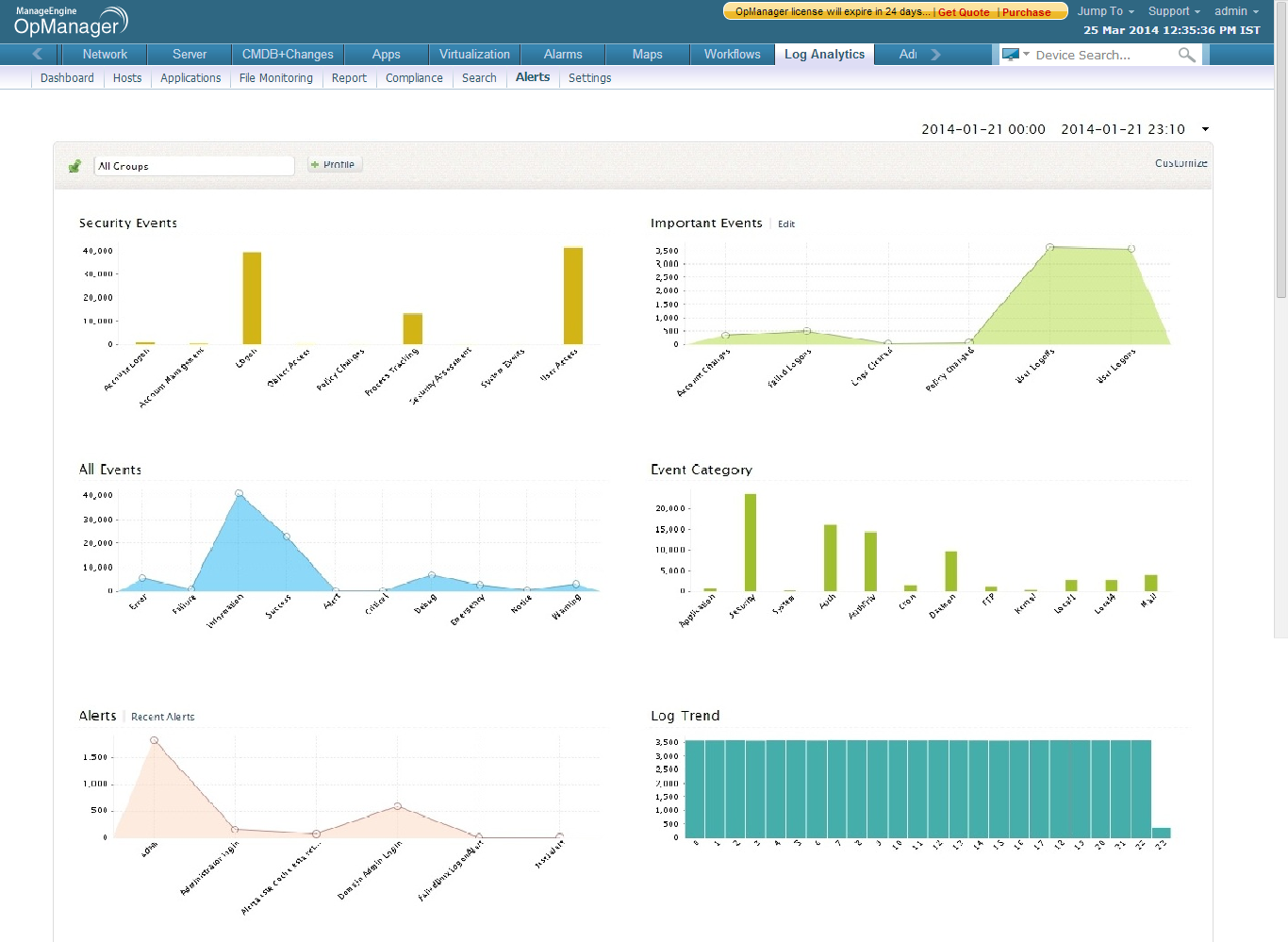Go to the Compliance sub-menu
The width and height of the screenshot is (1288, 942).
414,78
